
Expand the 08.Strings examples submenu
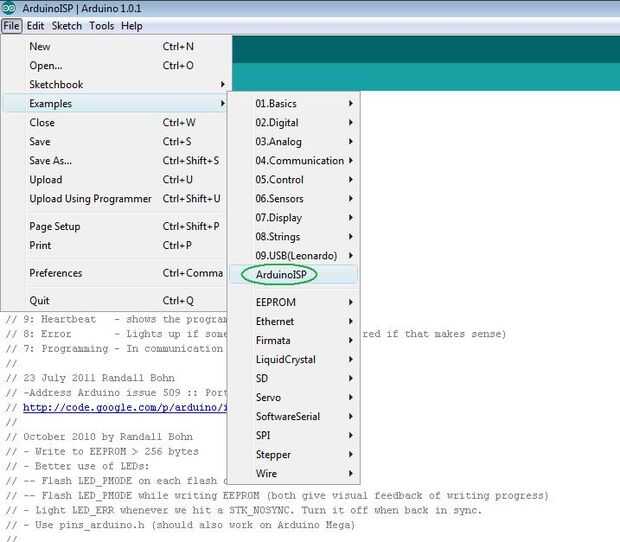294,236
